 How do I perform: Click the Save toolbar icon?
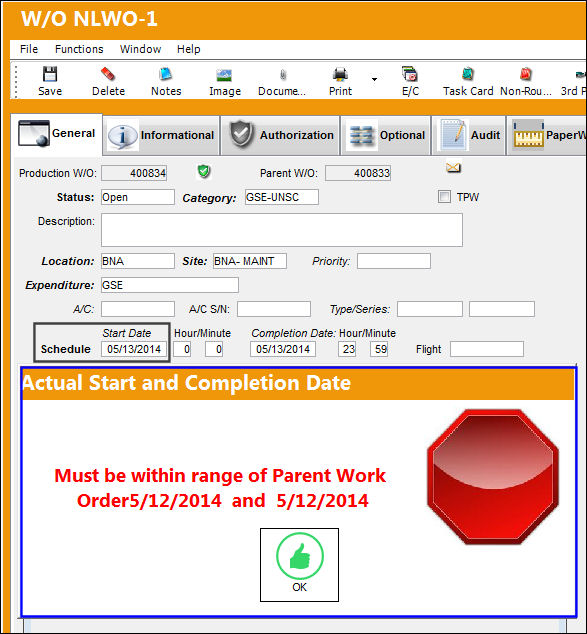pyautogui.click(x=50, y=74)
